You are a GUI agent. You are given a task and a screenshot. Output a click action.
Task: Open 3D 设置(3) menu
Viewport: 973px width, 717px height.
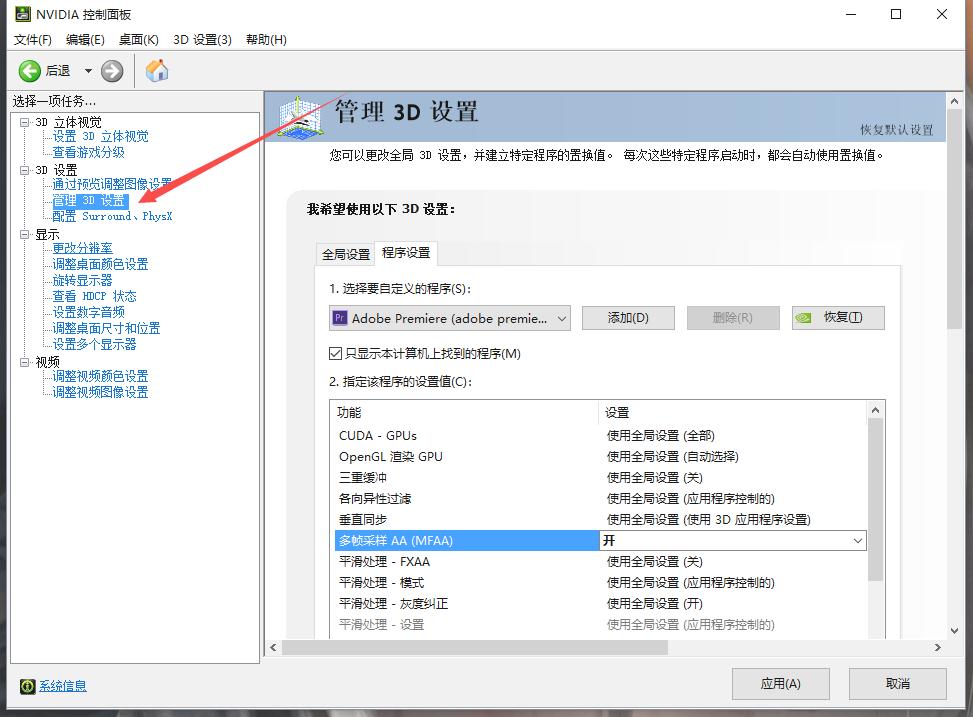pos(202,40)
